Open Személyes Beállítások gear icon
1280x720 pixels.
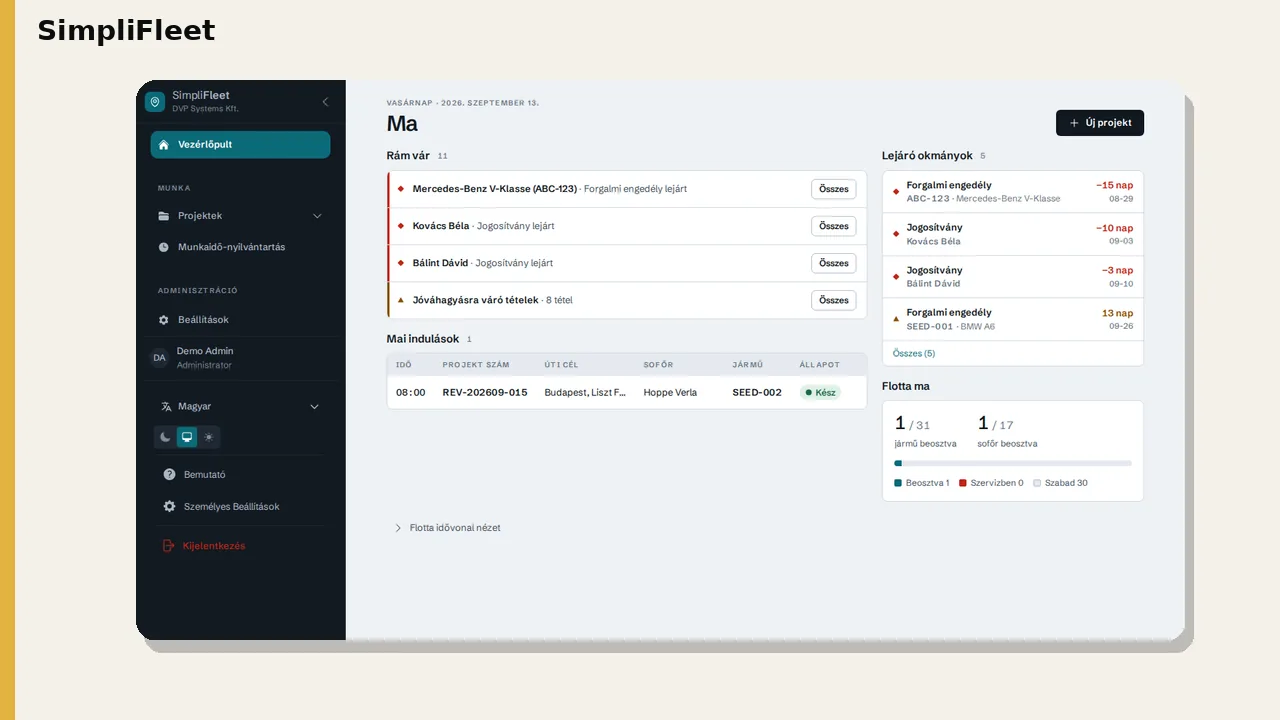(170, 507)
